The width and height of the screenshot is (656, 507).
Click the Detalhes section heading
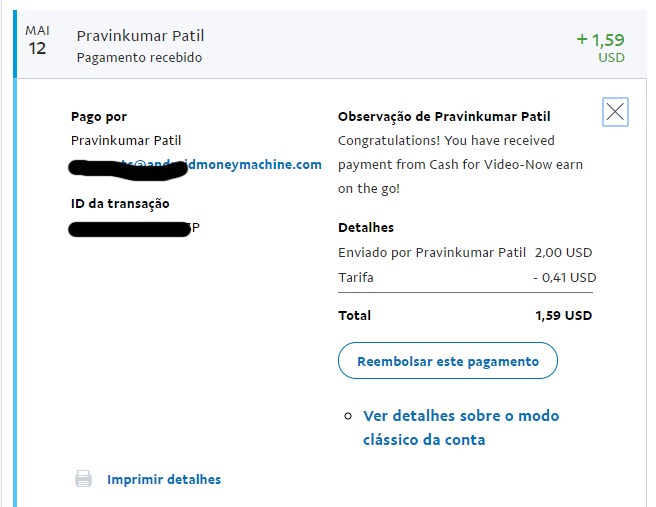pos(366,228)
